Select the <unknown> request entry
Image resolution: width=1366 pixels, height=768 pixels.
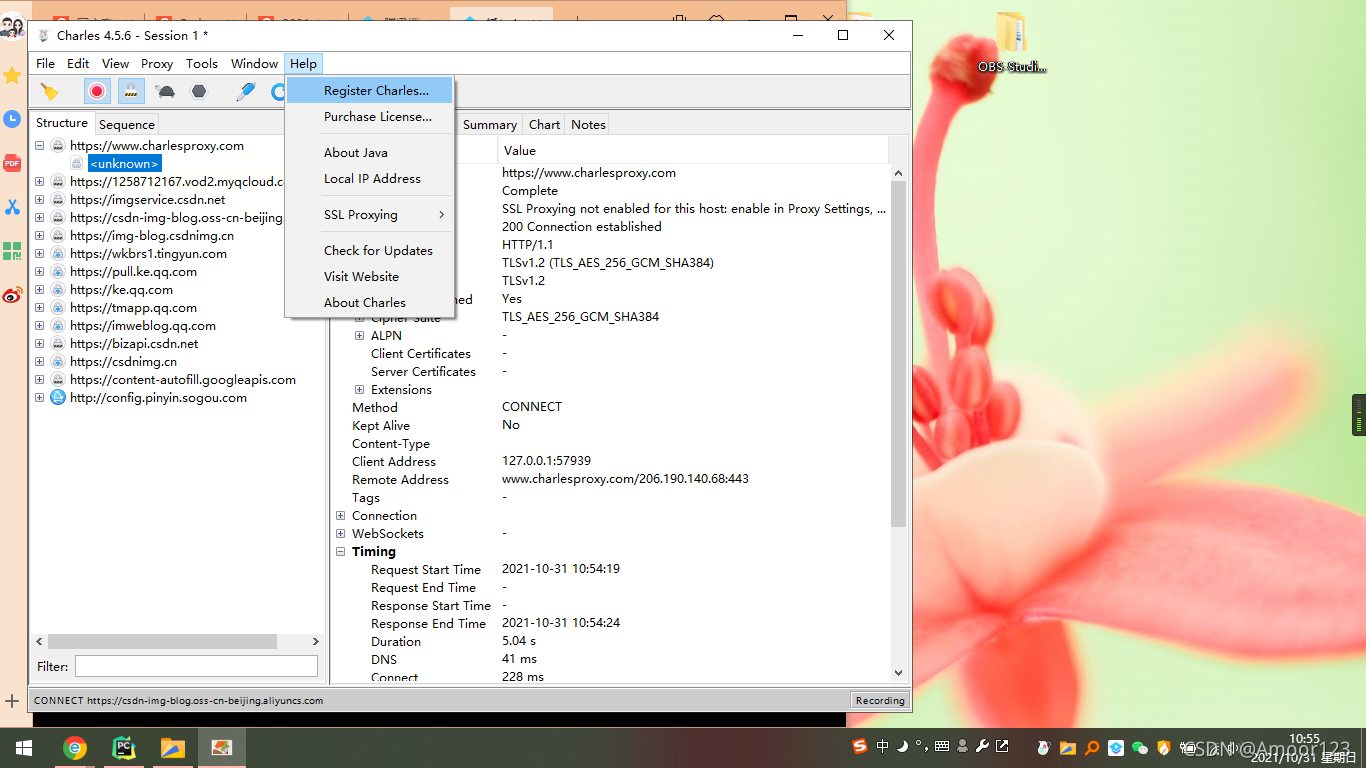click(x=124, y=163)
